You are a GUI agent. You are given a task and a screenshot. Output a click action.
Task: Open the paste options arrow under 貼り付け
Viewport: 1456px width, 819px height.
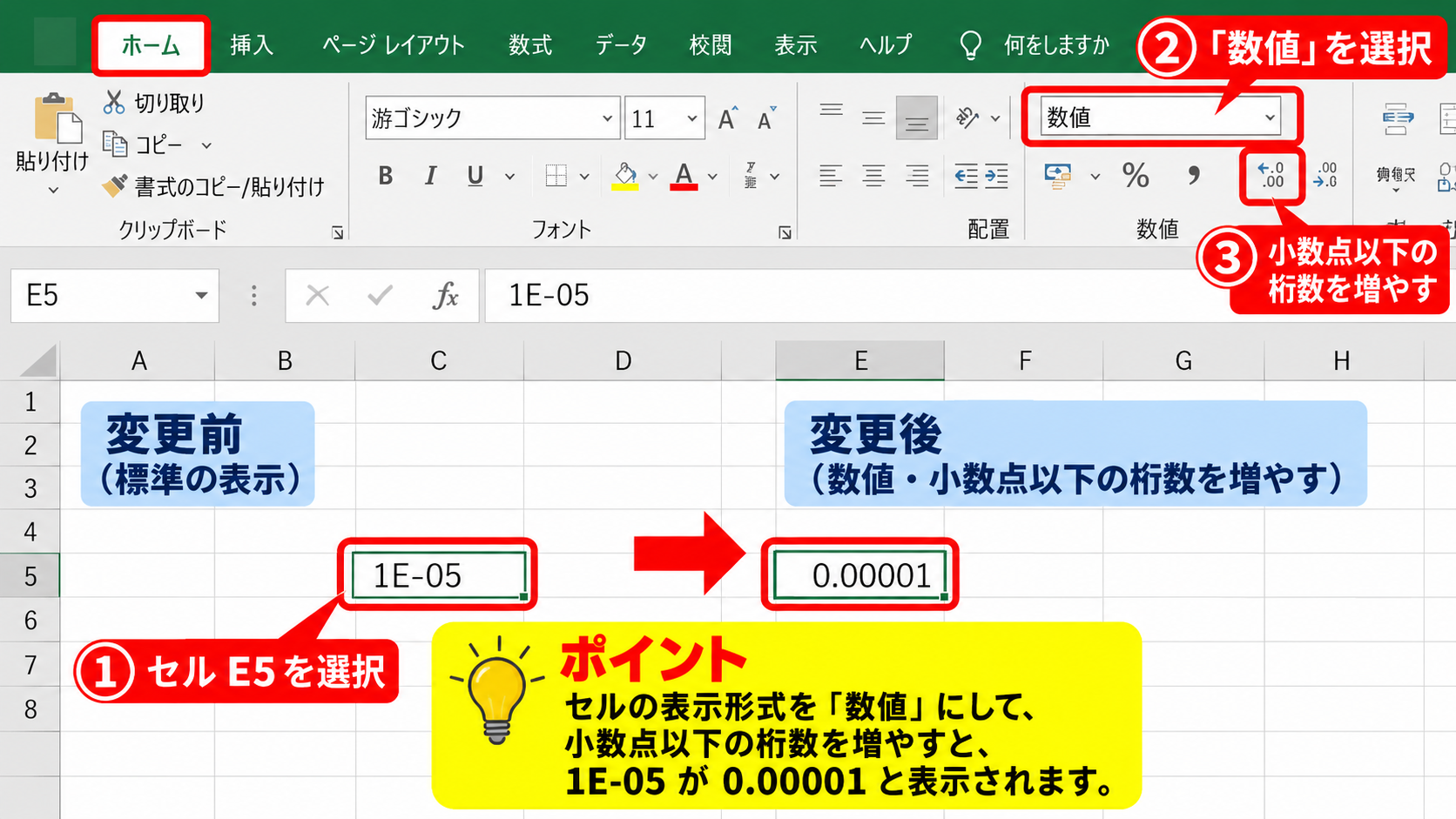click(x=53, y=190)
